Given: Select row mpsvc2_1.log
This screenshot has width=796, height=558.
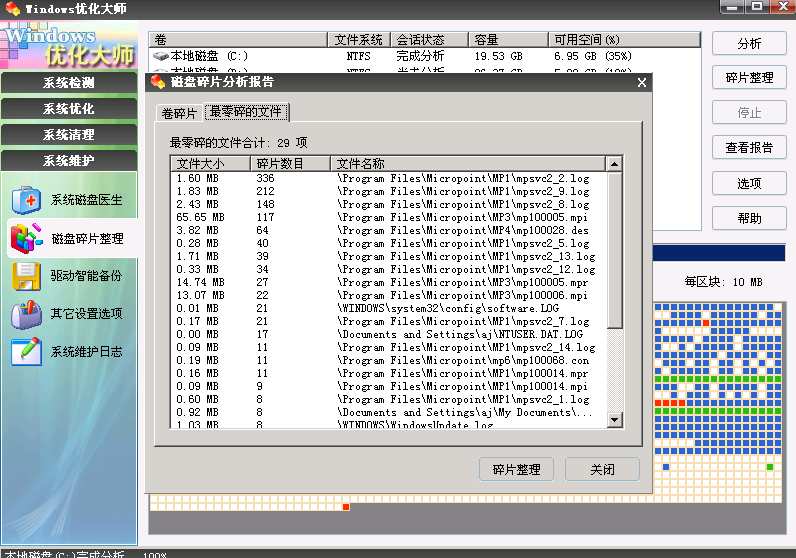Looking at the screenshot, I should tap(388, 400).
